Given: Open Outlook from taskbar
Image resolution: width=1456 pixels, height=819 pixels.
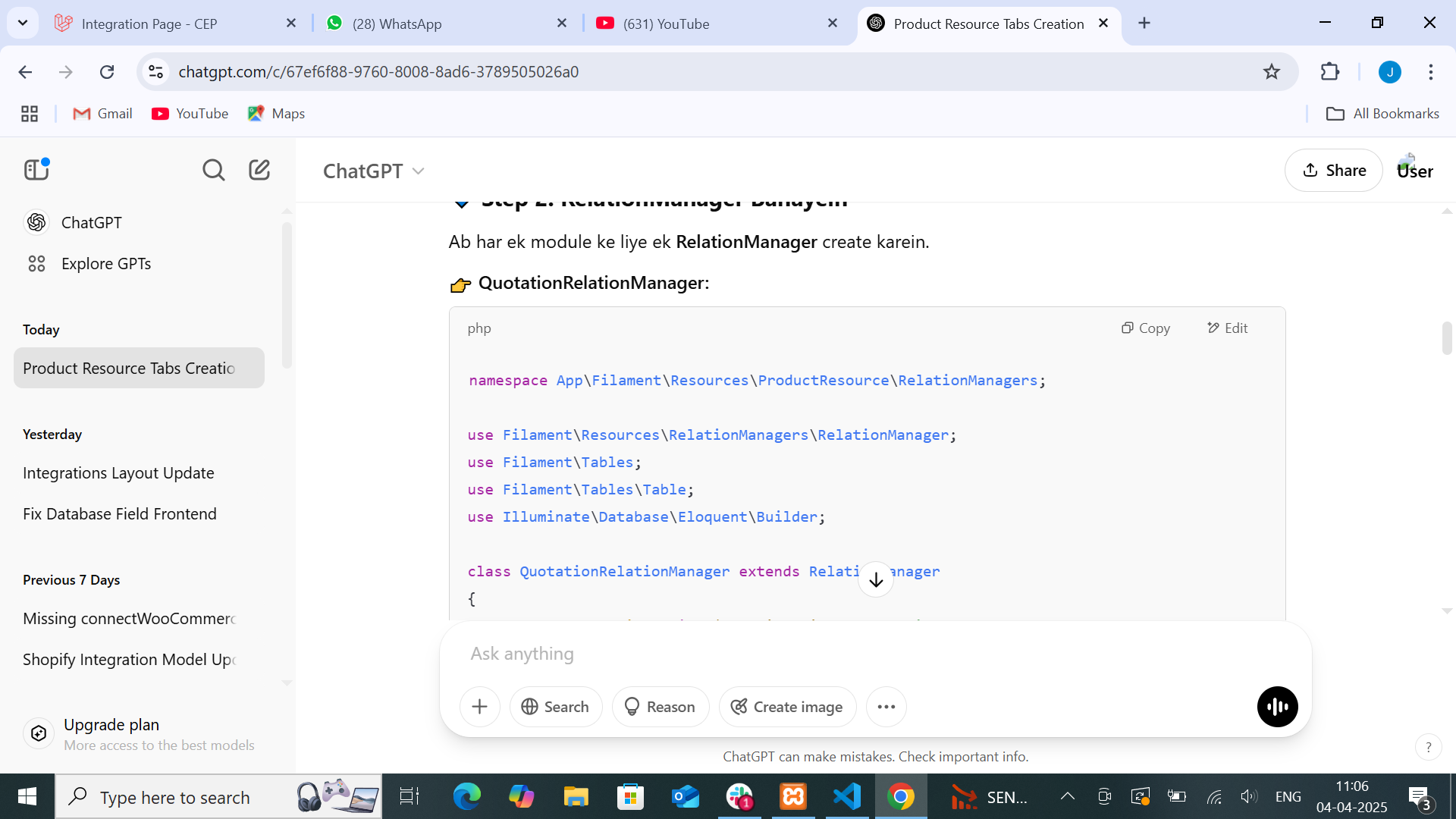Looking at the screenshot, I should point(686,796).
